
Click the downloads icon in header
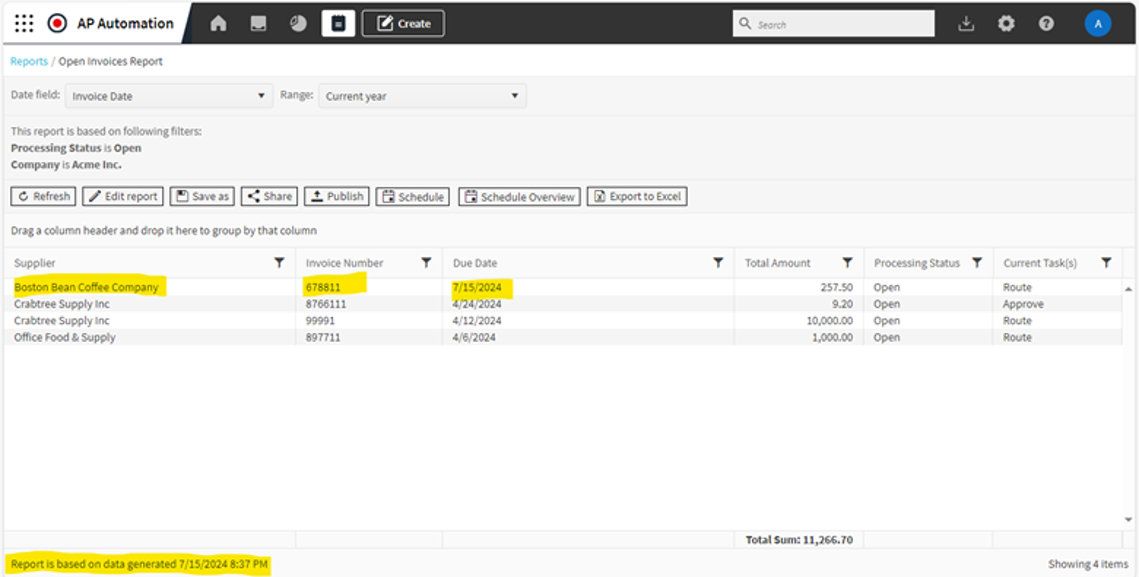[966, 24]
